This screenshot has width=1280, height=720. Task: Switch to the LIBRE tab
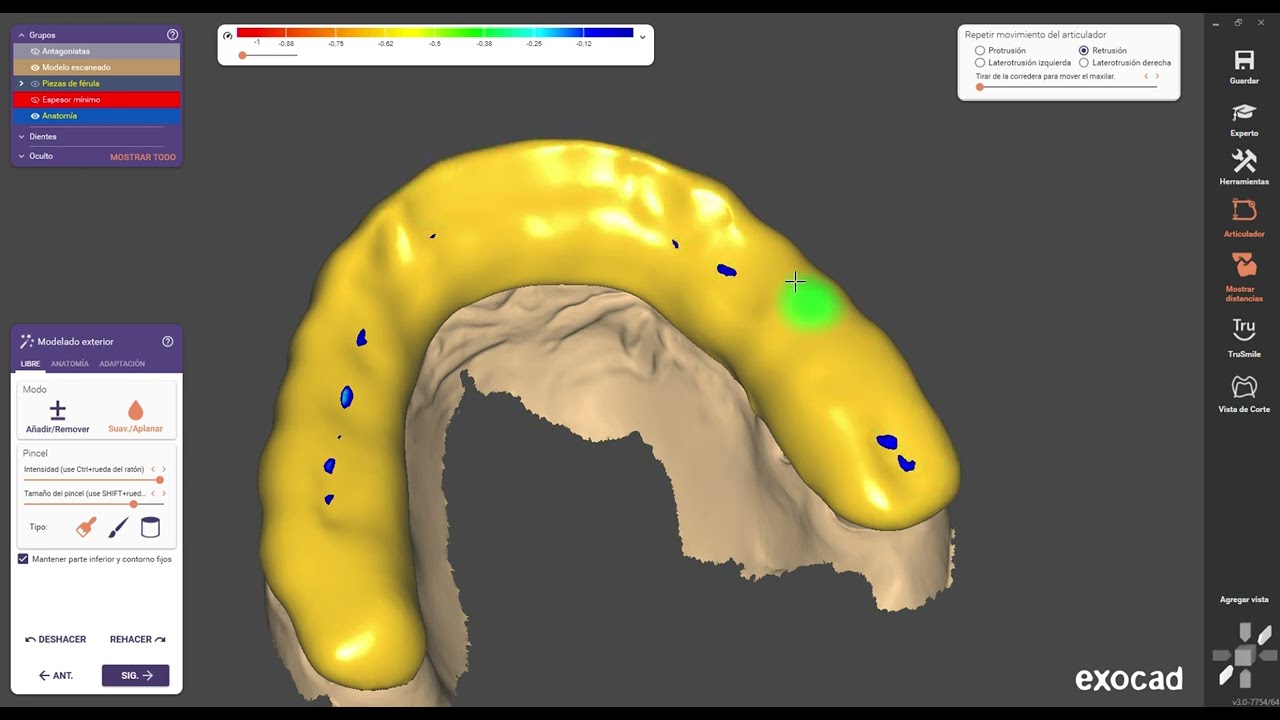(30, 364)
